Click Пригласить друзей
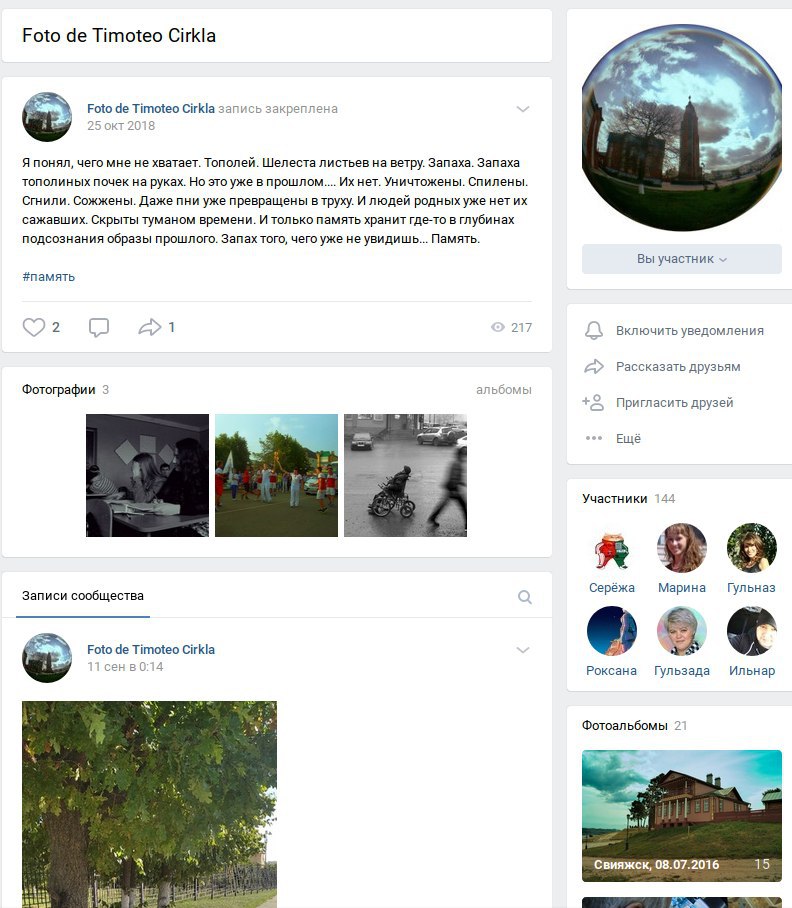 (674, 402)
